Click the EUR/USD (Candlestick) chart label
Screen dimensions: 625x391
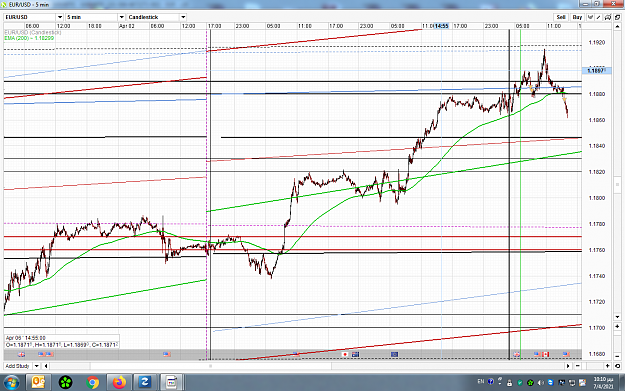[33, 32]
